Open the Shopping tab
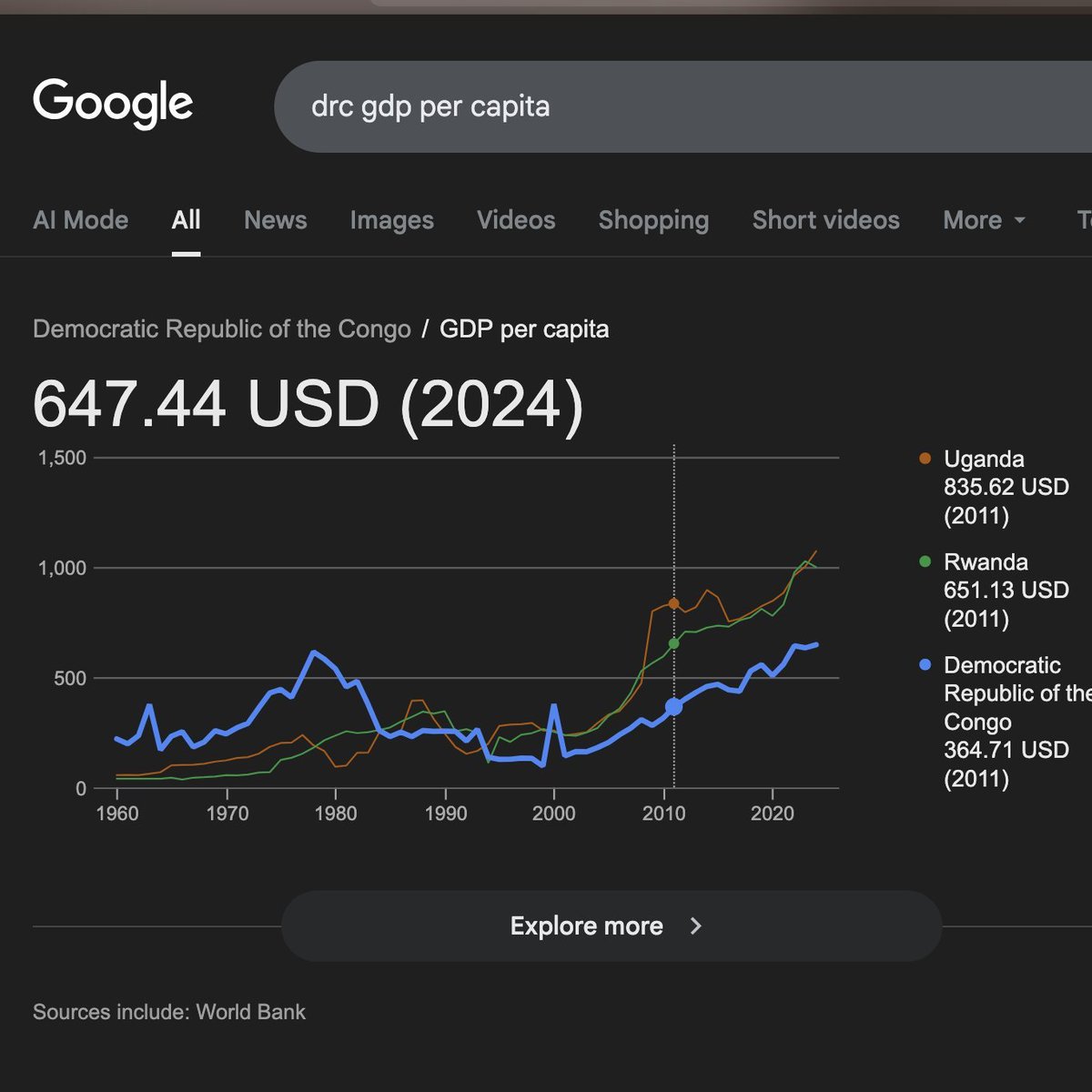1092x1092 pixels. pyautogui.click(x=653, y=220)
